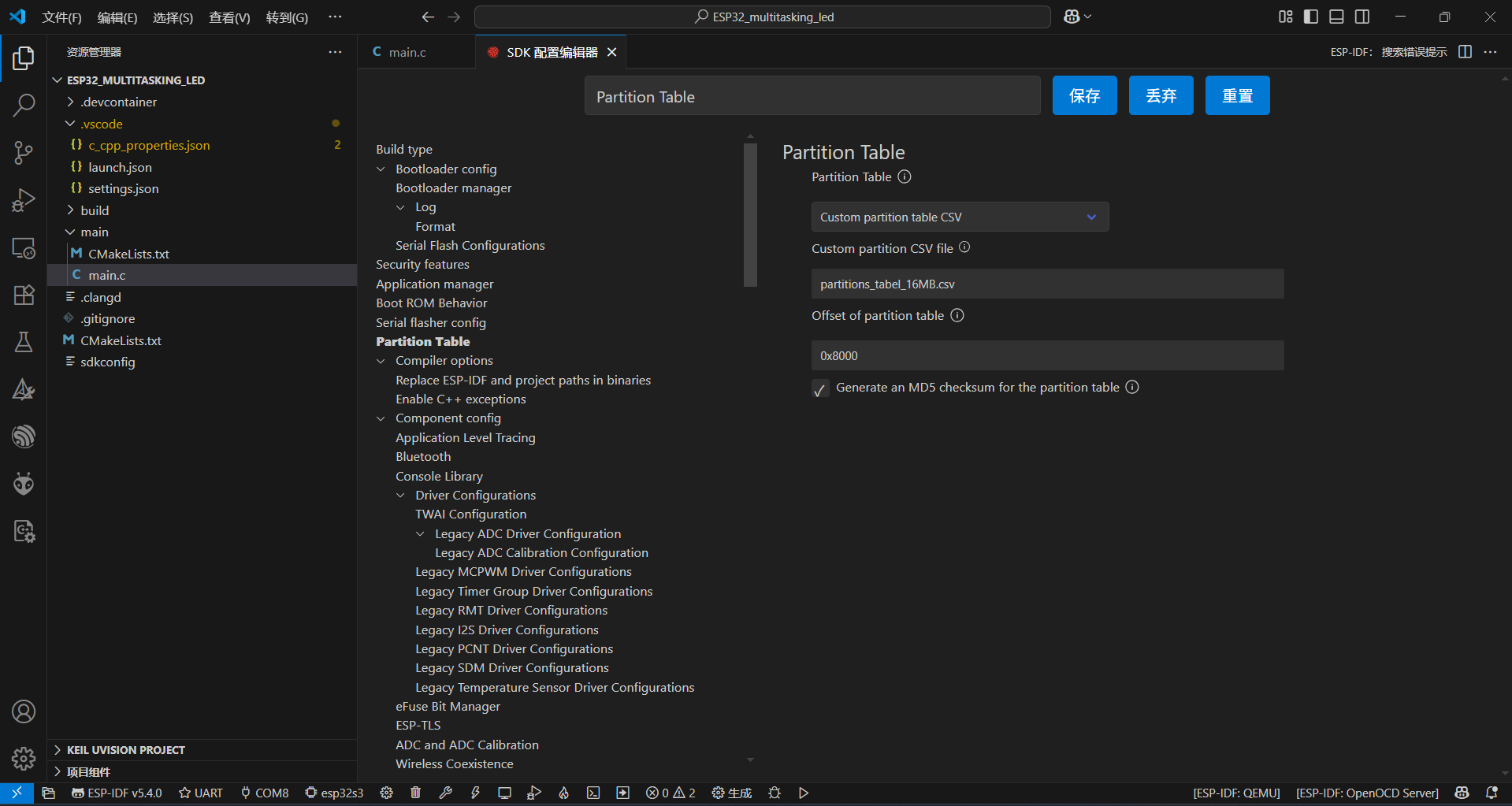Open the ESP-IDF terminal icon
Screen dimensions: 1512x806
tap(593, 793)
